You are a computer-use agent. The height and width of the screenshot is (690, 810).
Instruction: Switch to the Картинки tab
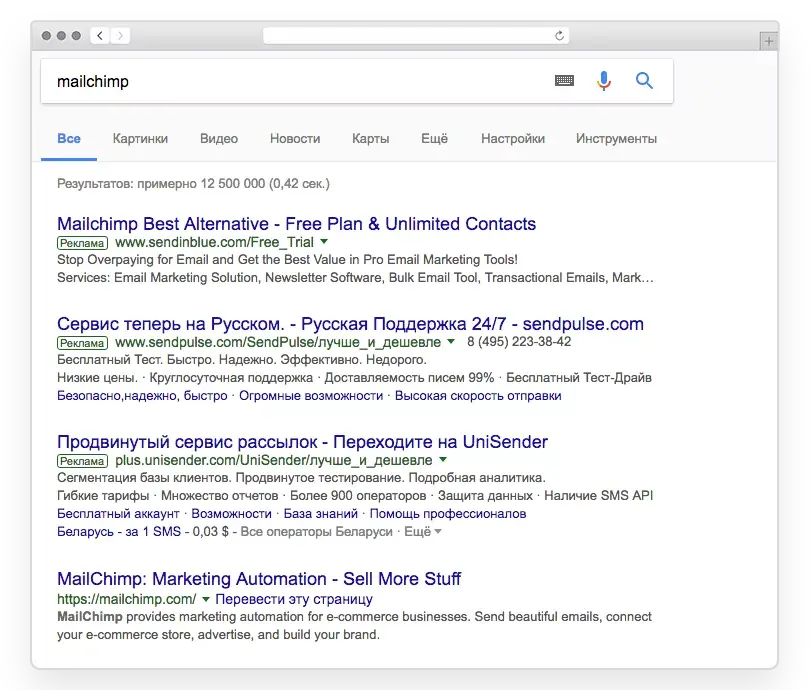click(x=140, y=138)
